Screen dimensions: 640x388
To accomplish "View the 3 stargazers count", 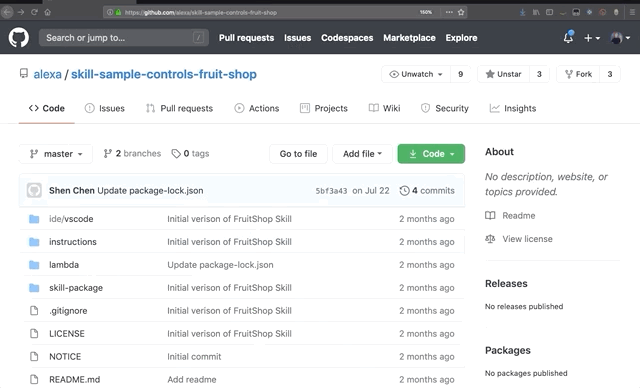I will [x=539, y=74].
